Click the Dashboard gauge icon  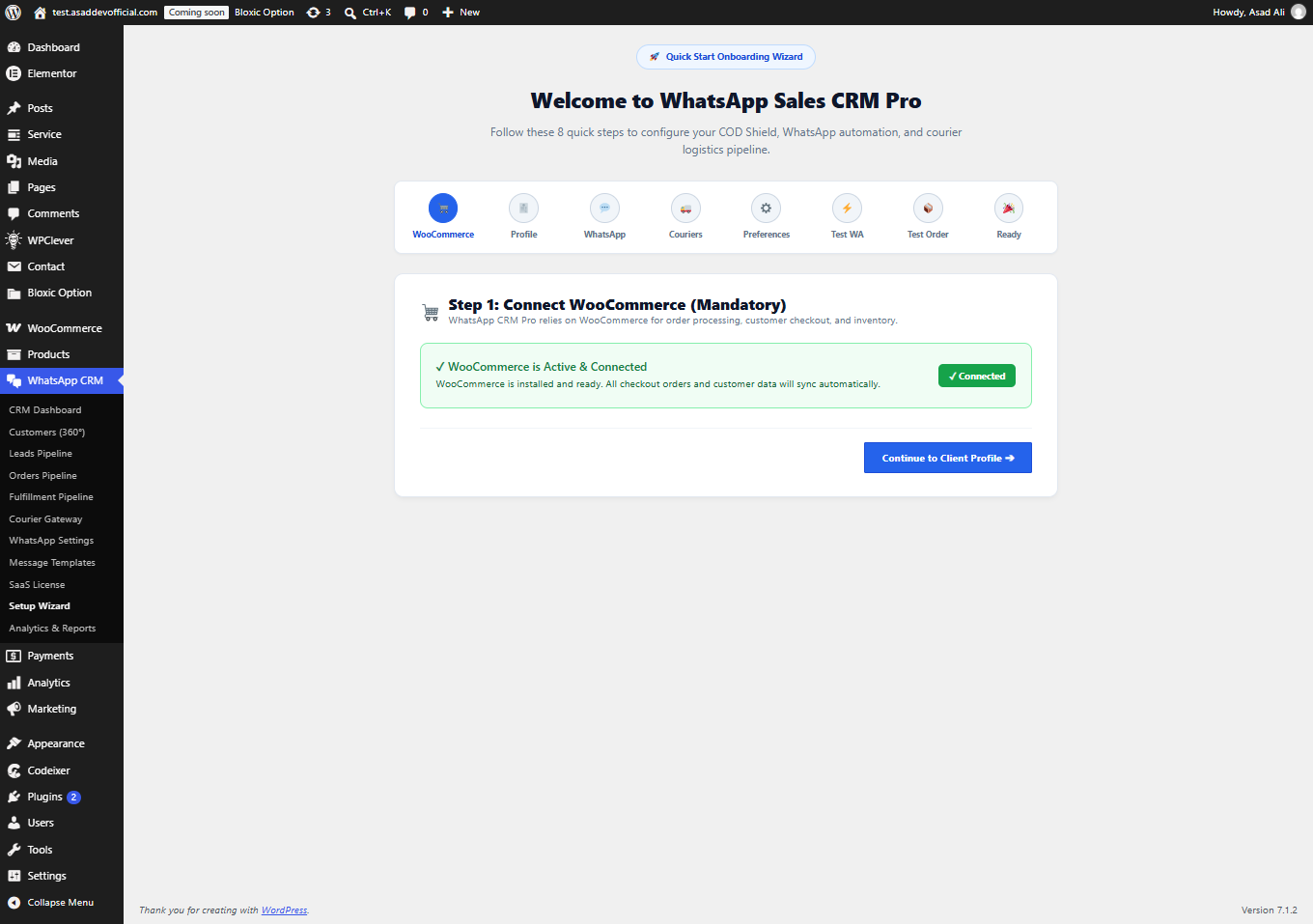[14, 47]
